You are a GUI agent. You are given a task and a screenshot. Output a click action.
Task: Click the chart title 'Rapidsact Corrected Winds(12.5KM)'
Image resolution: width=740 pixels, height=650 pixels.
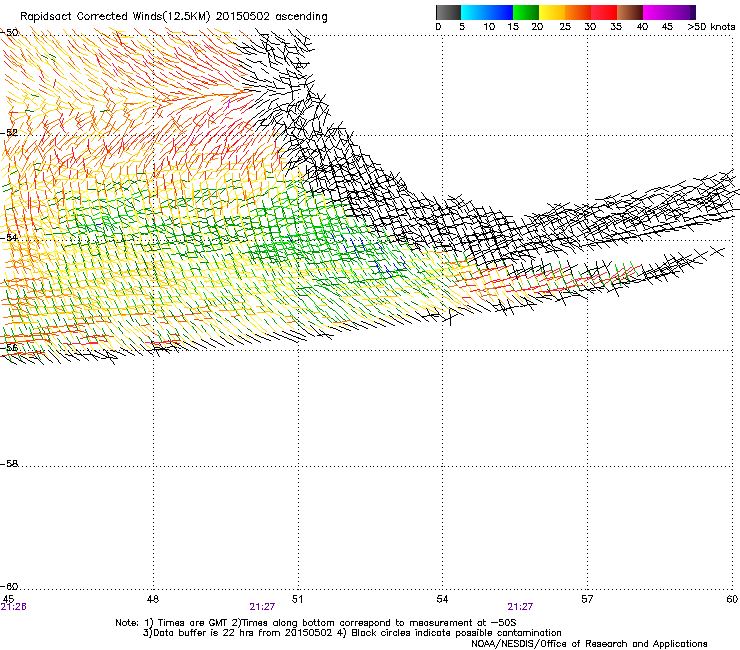115,17
